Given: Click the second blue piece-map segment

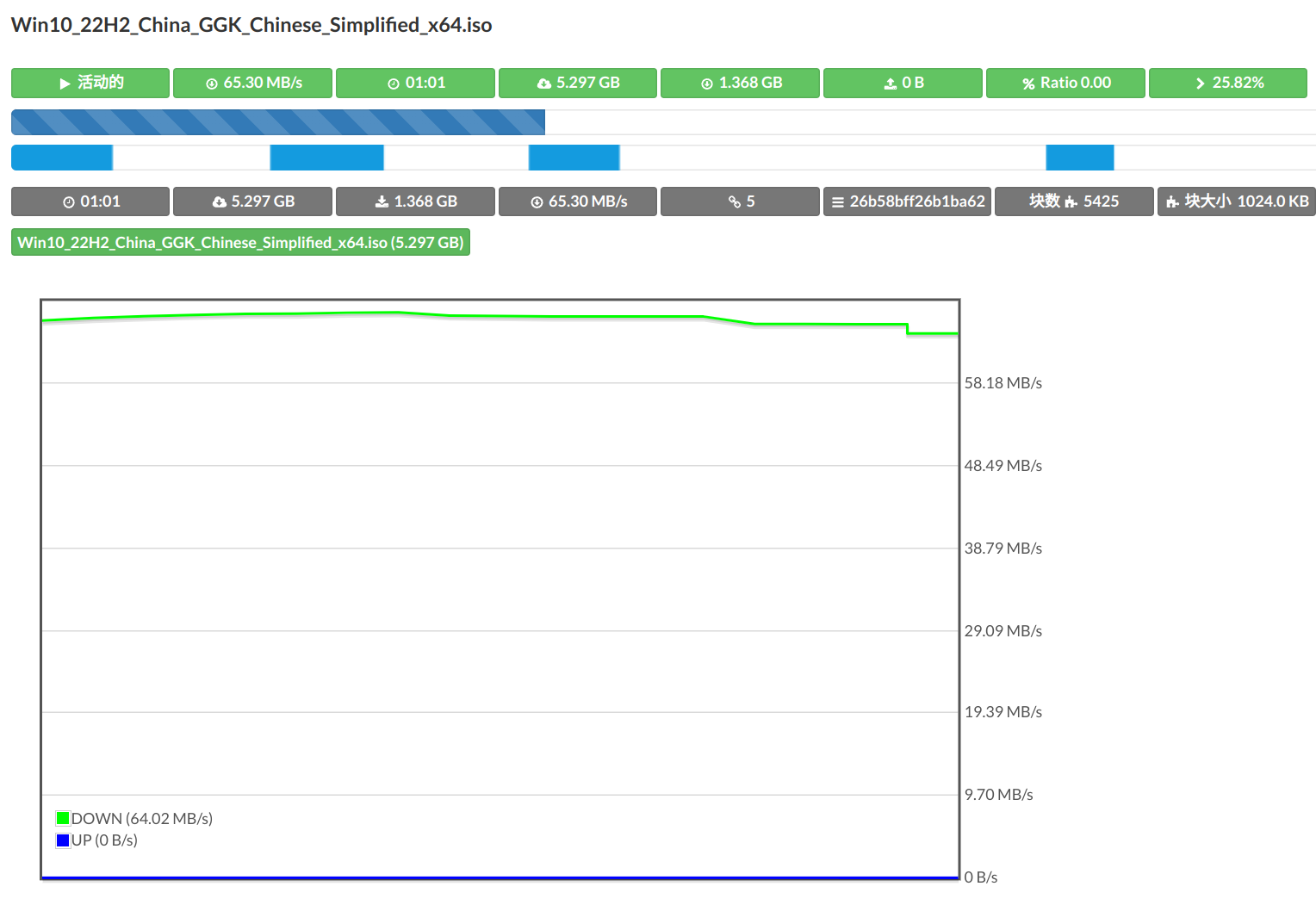Looking at the screenshot, I should tap(327, 158).
